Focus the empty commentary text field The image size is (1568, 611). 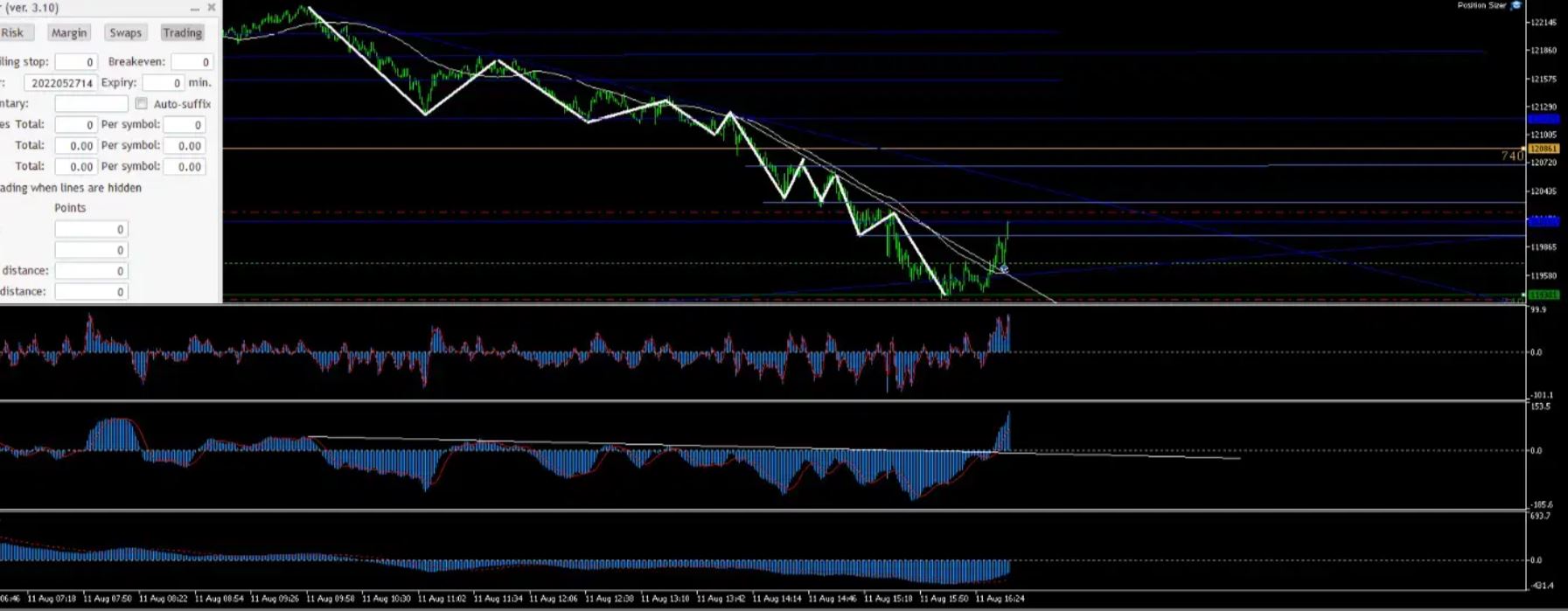point(92,104)
